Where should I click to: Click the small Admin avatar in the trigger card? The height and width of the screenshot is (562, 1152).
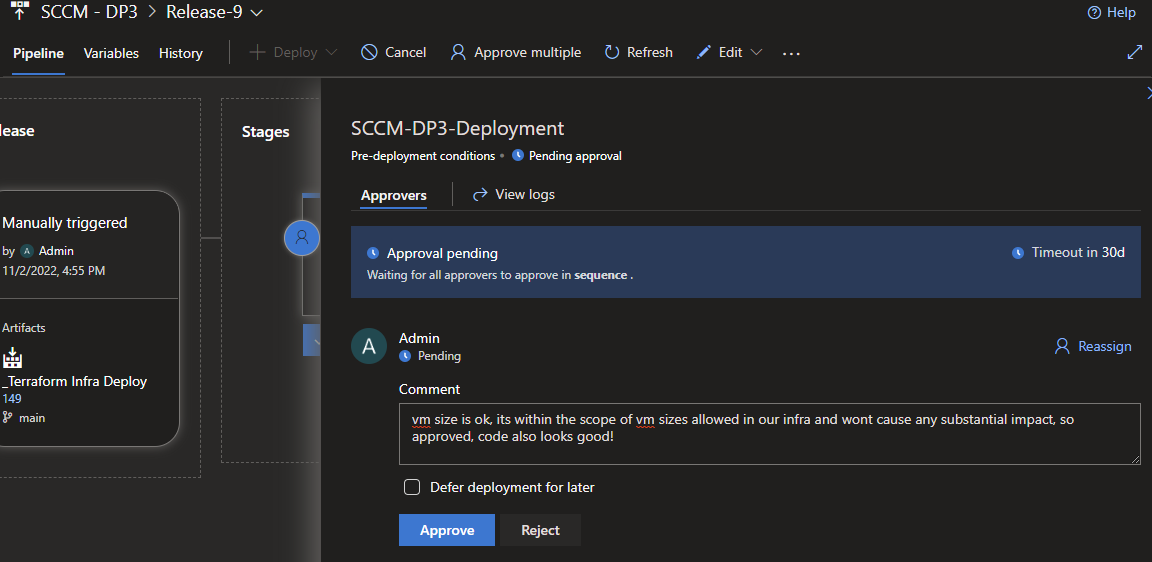[27, 251]
